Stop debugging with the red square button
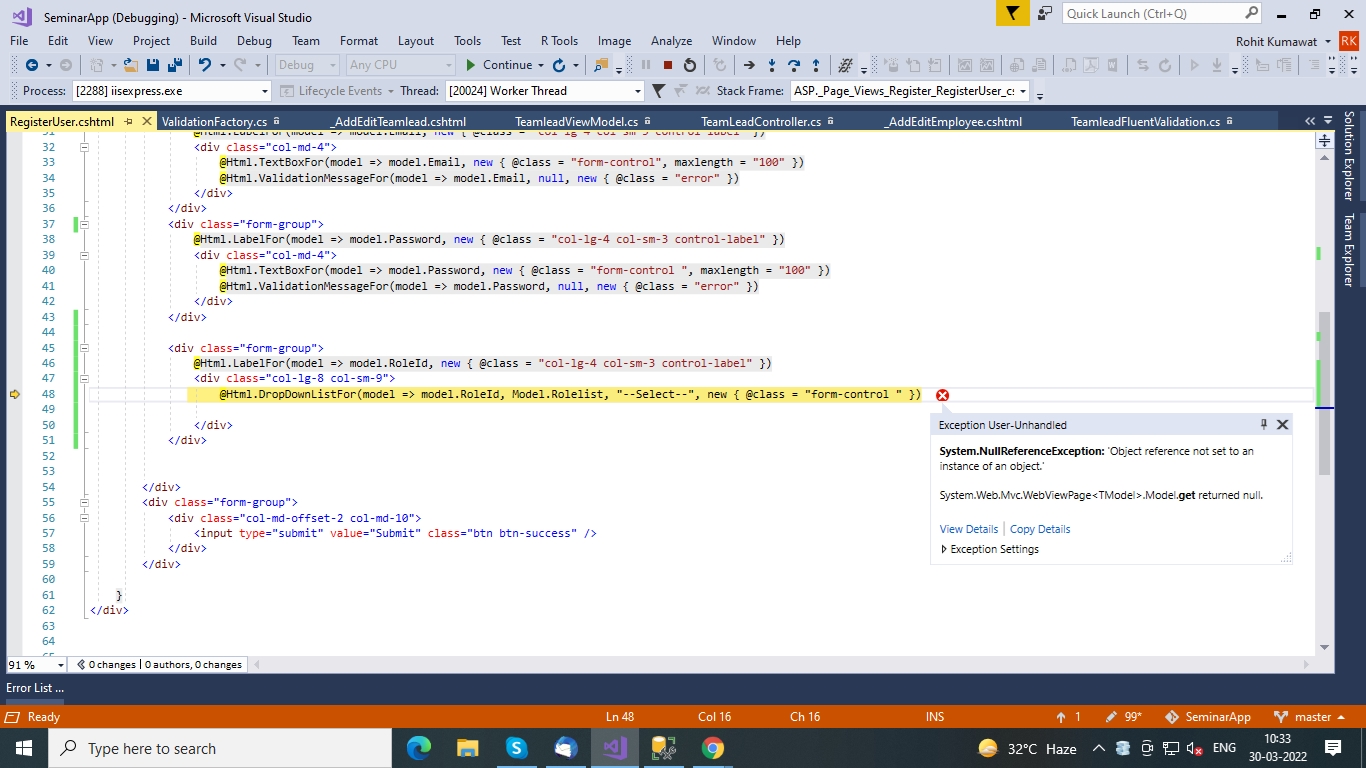The height and width of the screenshot is (768, 1366). click(x=668, y=65)
